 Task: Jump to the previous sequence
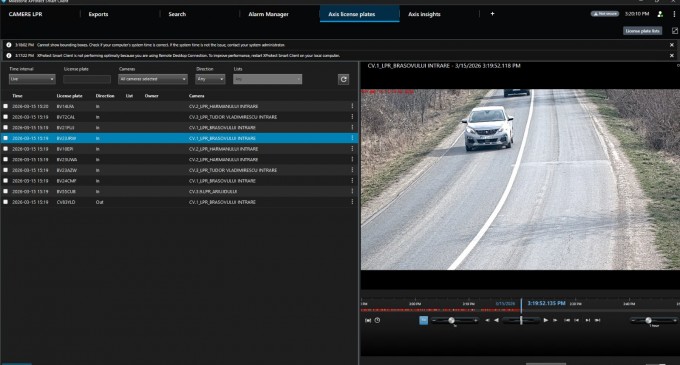577,320
